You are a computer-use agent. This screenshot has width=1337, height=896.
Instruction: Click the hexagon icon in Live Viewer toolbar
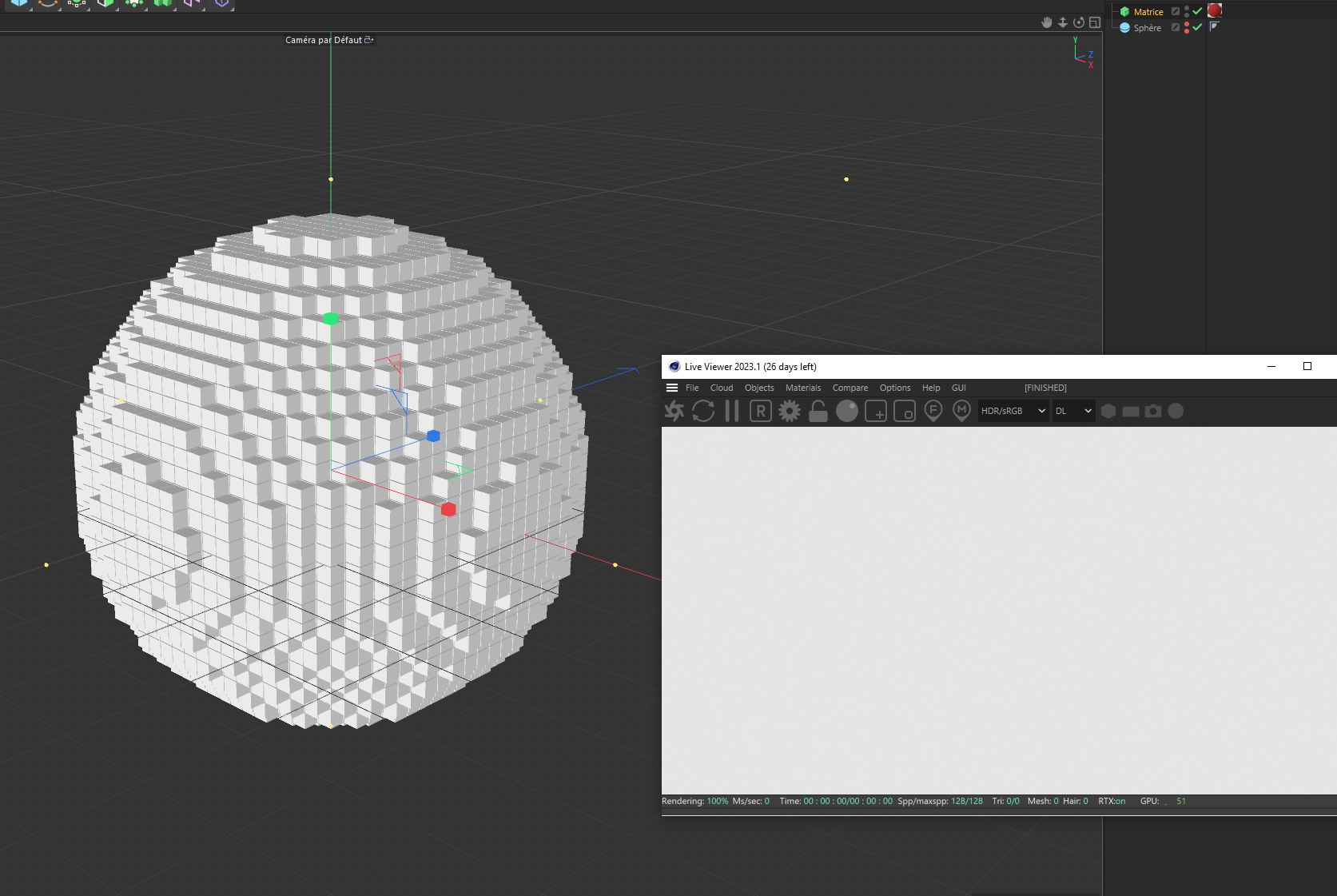point(1108,411)
